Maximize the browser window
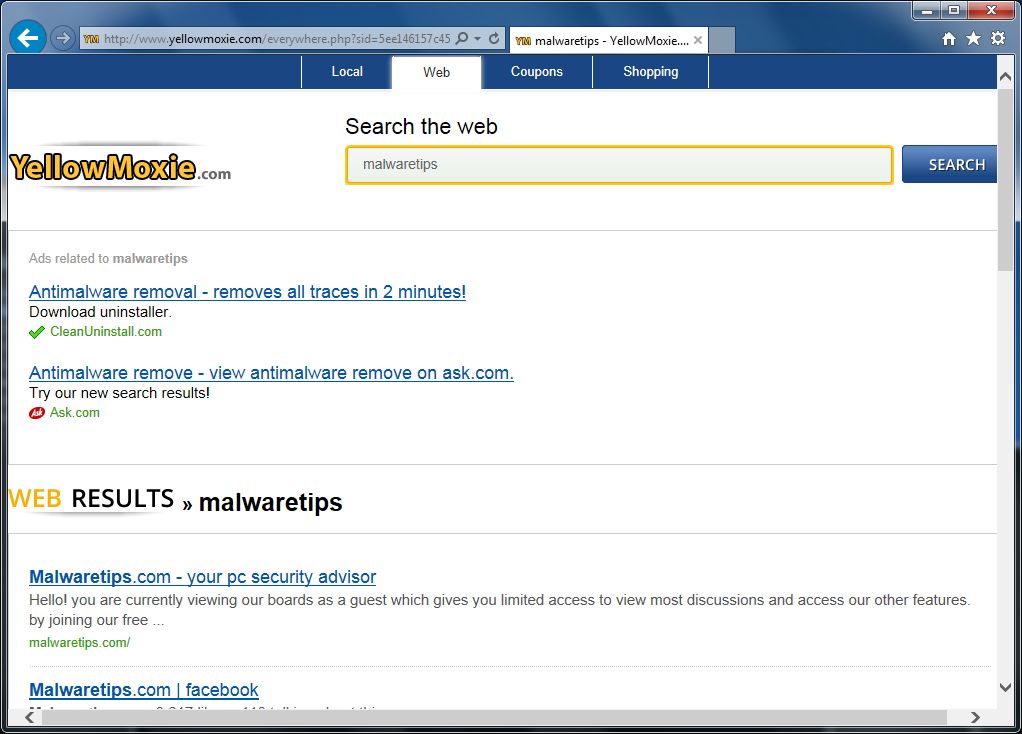The width and height of the screenshot is (1022, 734). click(x=954, y=10)
